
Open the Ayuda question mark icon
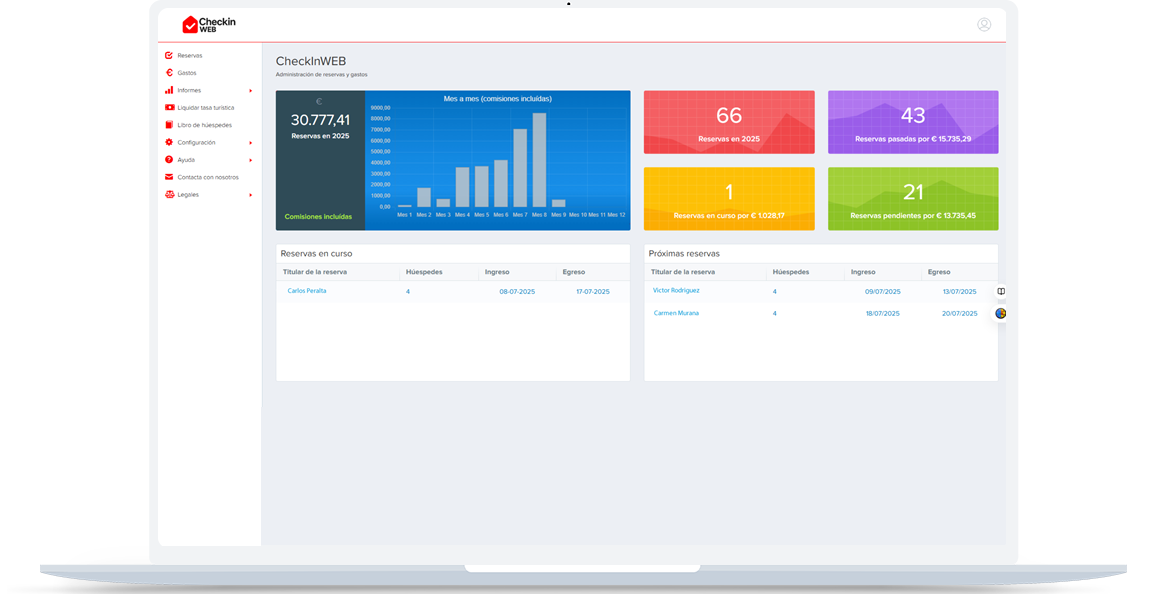click(169, 159)
